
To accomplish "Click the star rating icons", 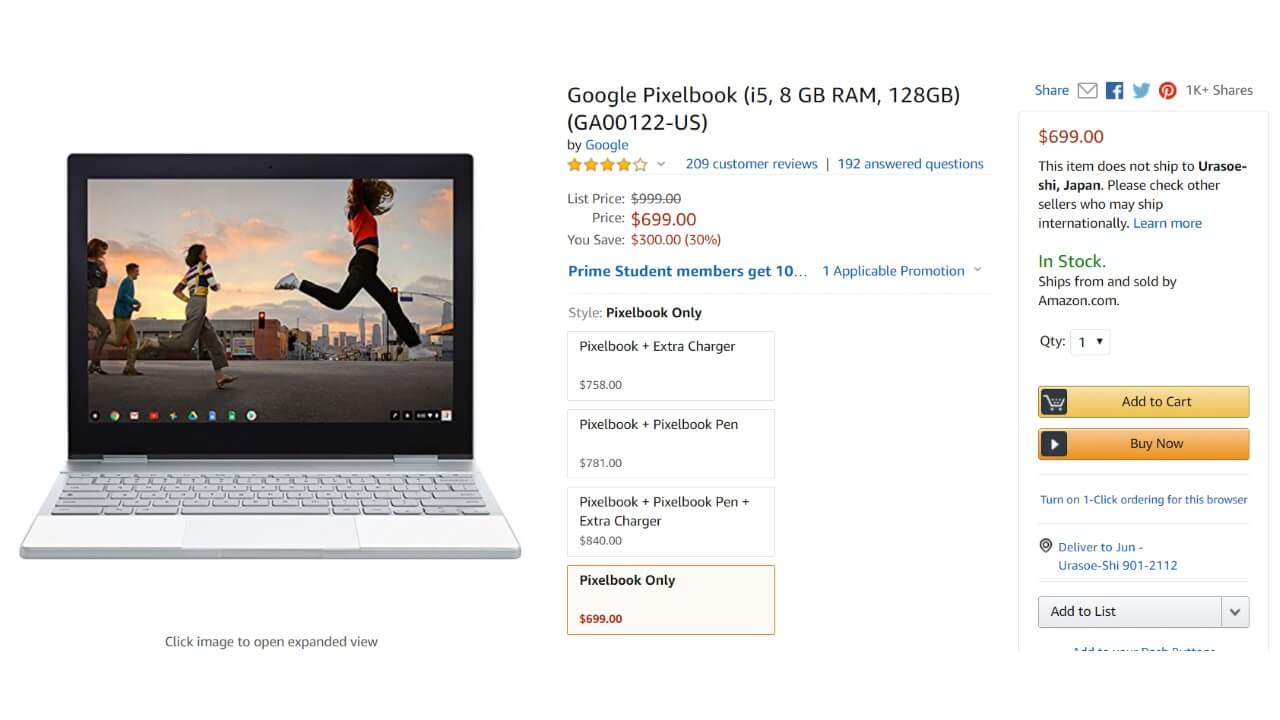I will 607,165.
